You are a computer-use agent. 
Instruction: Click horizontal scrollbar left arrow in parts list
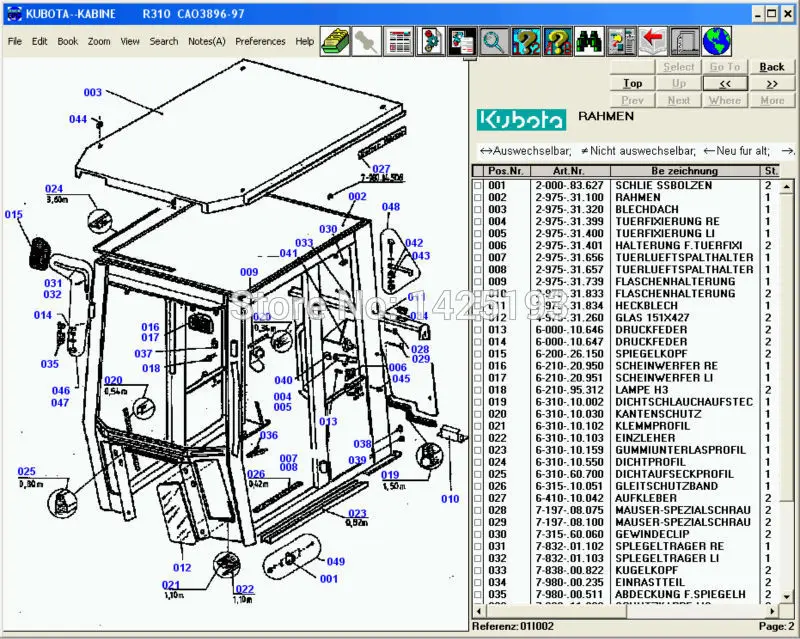click(x=479, y=610)
